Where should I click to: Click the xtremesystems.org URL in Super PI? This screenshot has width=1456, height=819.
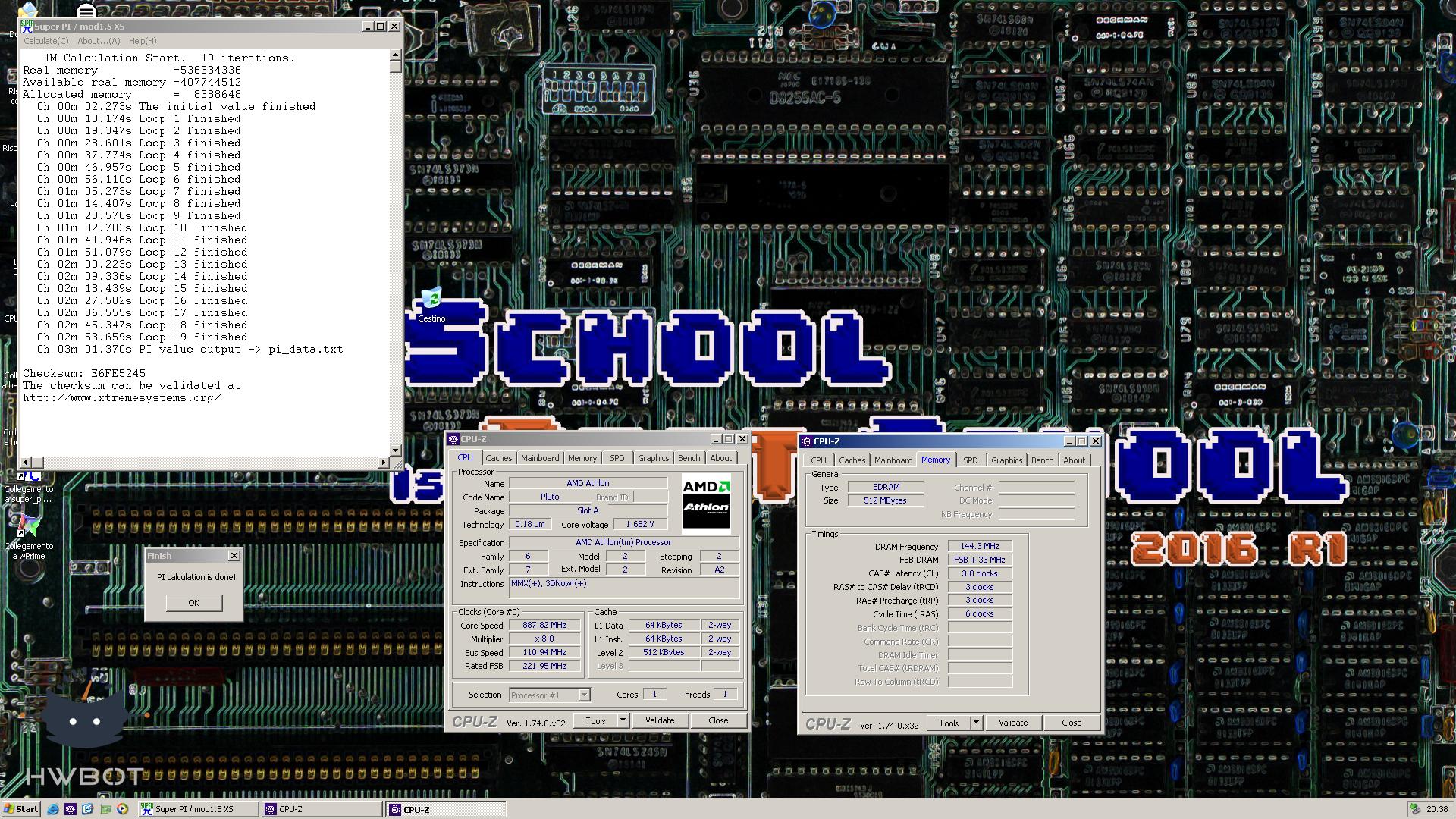[121, 397]
